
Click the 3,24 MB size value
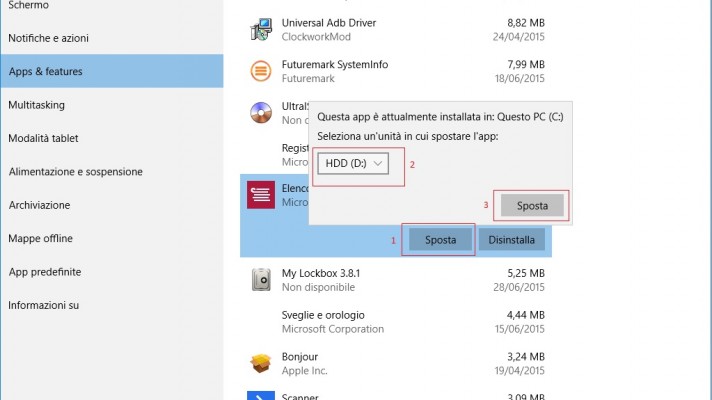point(526,357)
